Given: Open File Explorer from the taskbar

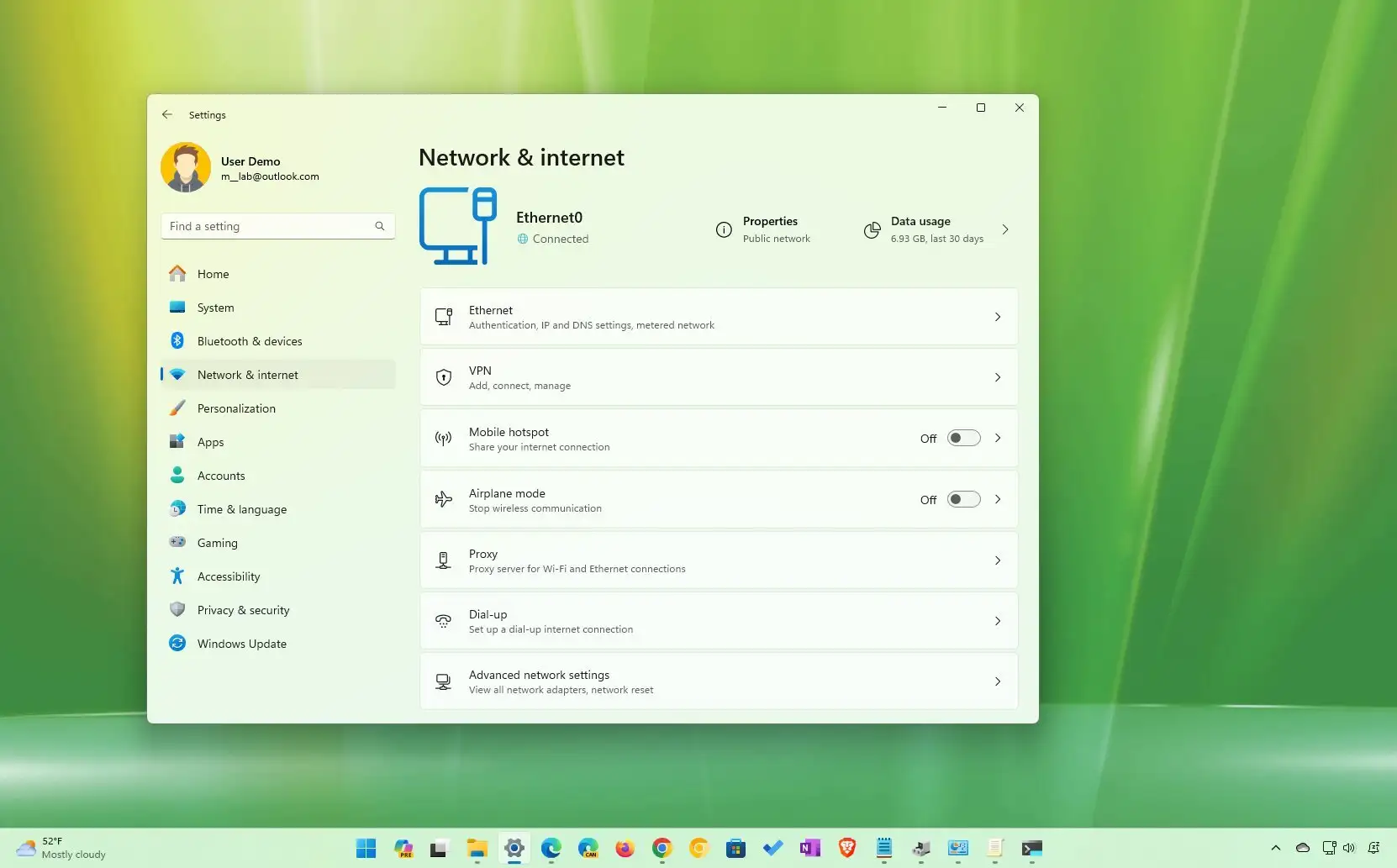Looking at the screenshot, I should point(477,849).
